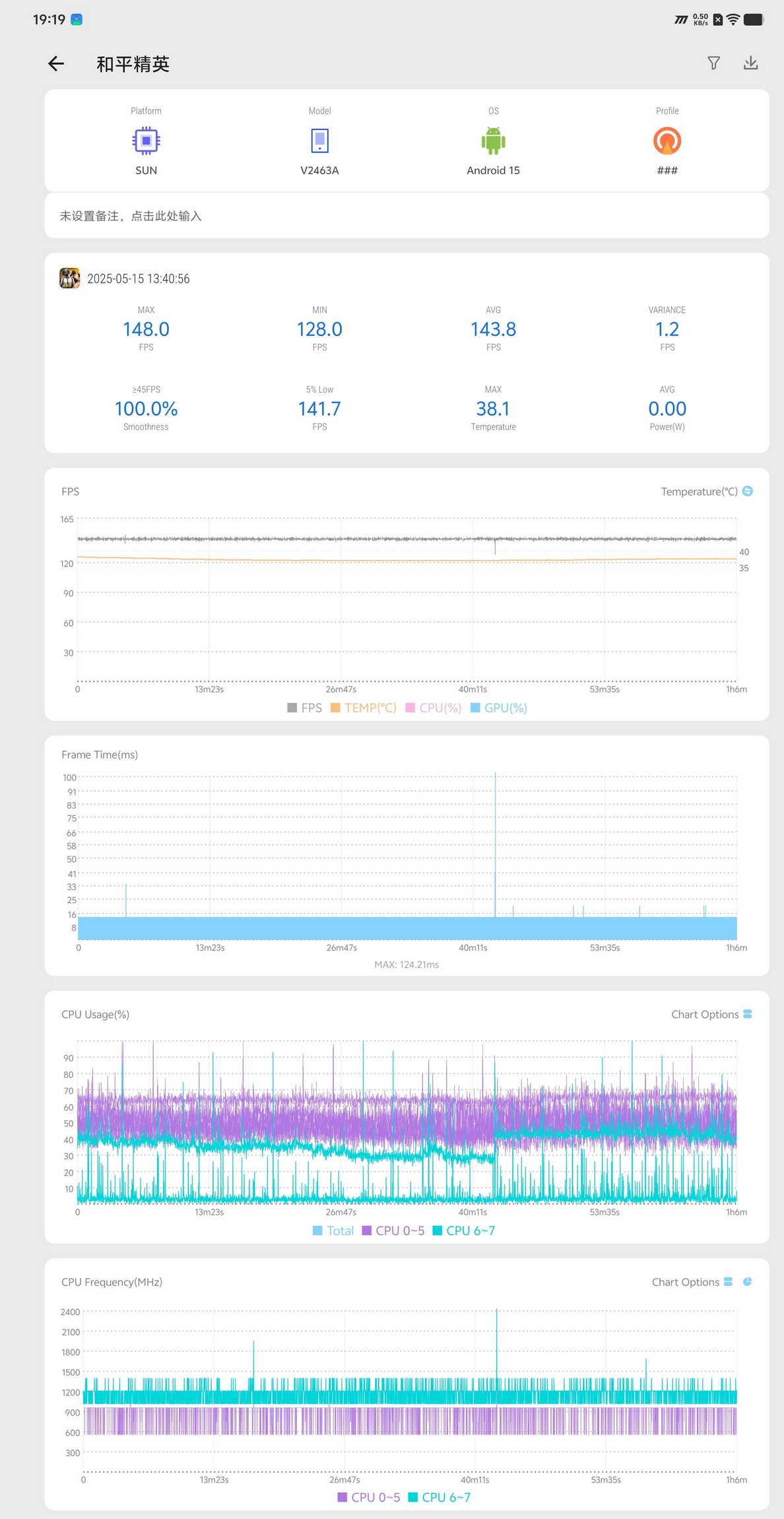Toggle TEMP(°C) series in the legend
The image size is (784, 1519).
[x=364, y=708]
